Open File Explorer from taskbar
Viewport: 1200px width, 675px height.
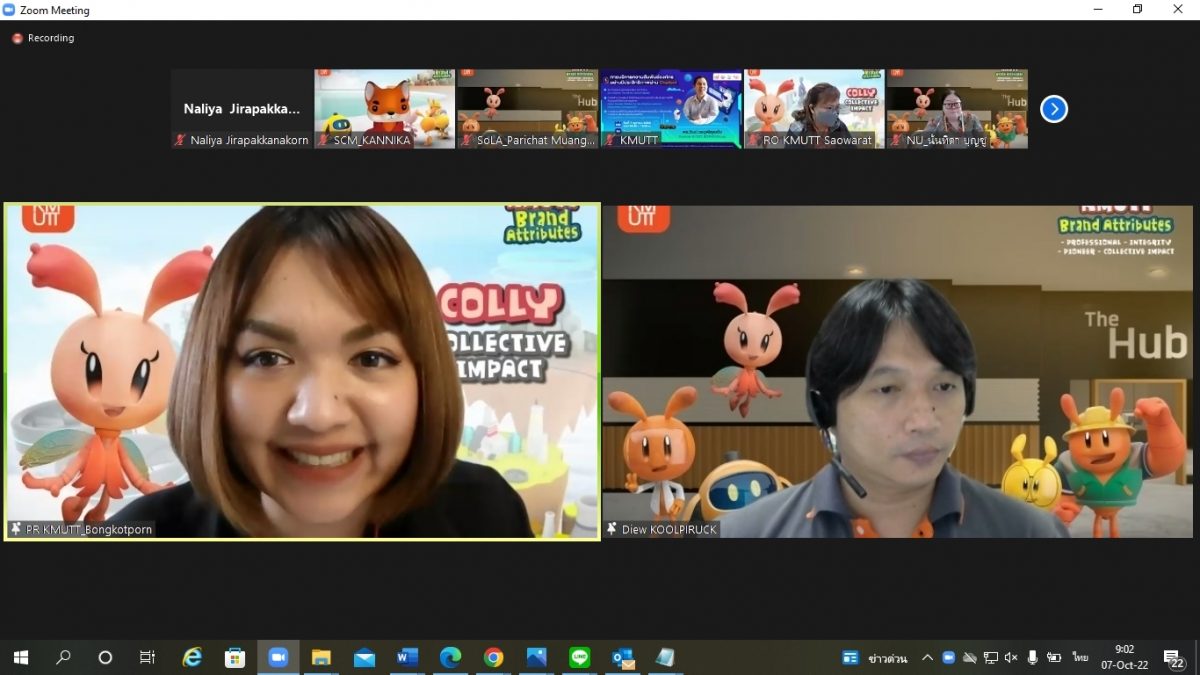click(x=321, y=657)
